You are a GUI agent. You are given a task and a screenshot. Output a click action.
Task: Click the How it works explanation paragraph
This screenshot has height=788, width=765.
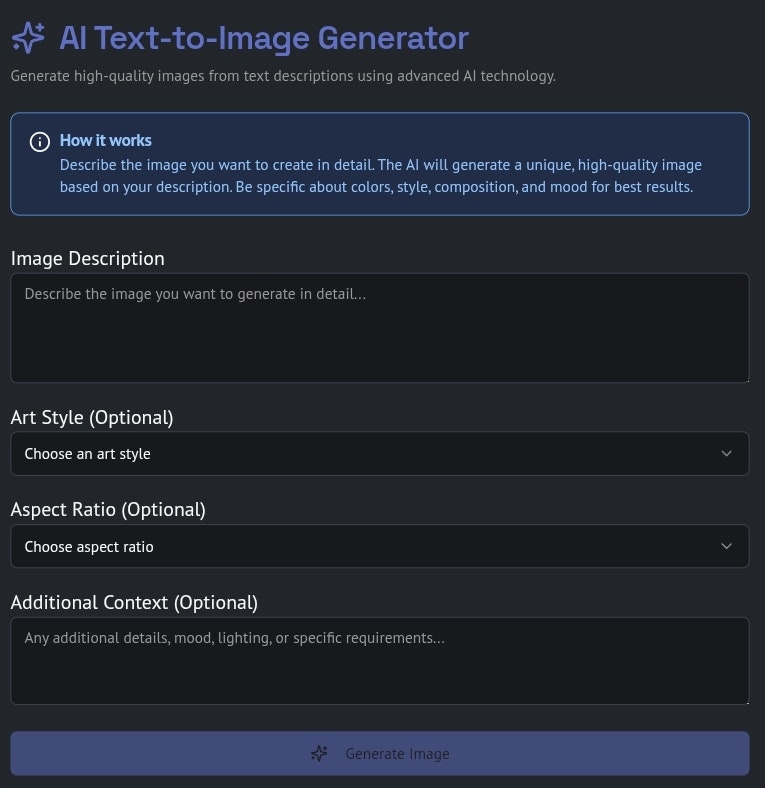(x=380, y=176)
